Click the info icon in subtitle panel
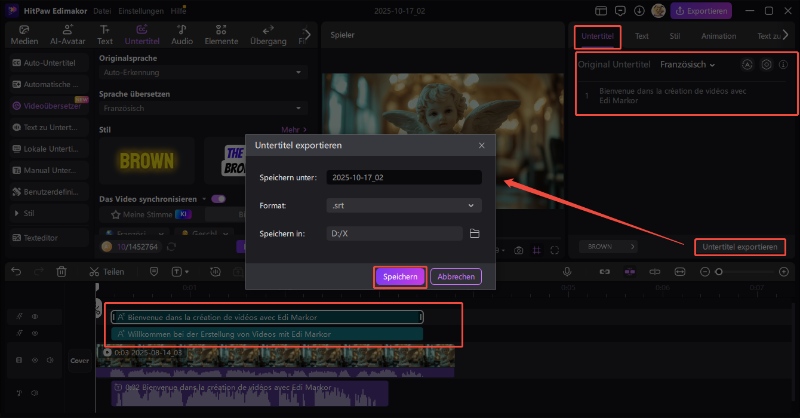The height and width of the screenshot is (418, 800). (784, 64)
